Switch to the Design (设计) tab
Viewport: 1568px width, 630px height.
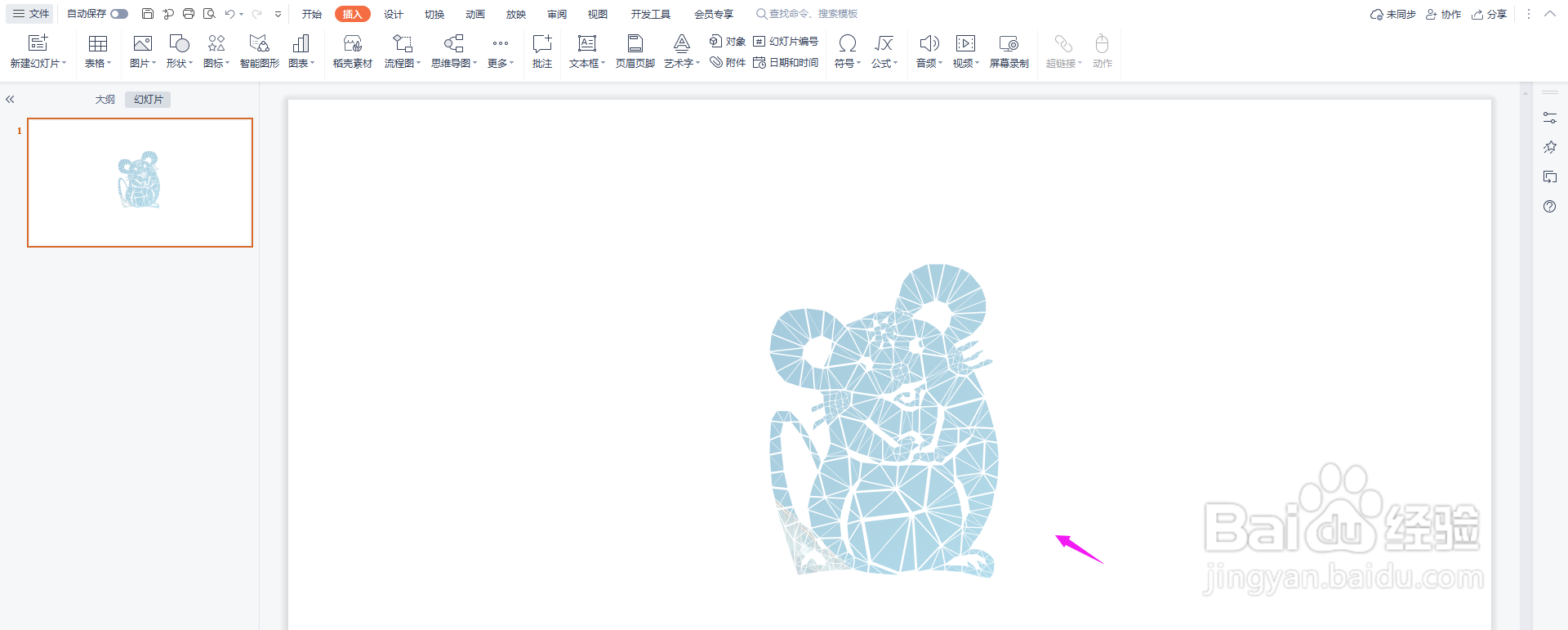click(394, 14)
